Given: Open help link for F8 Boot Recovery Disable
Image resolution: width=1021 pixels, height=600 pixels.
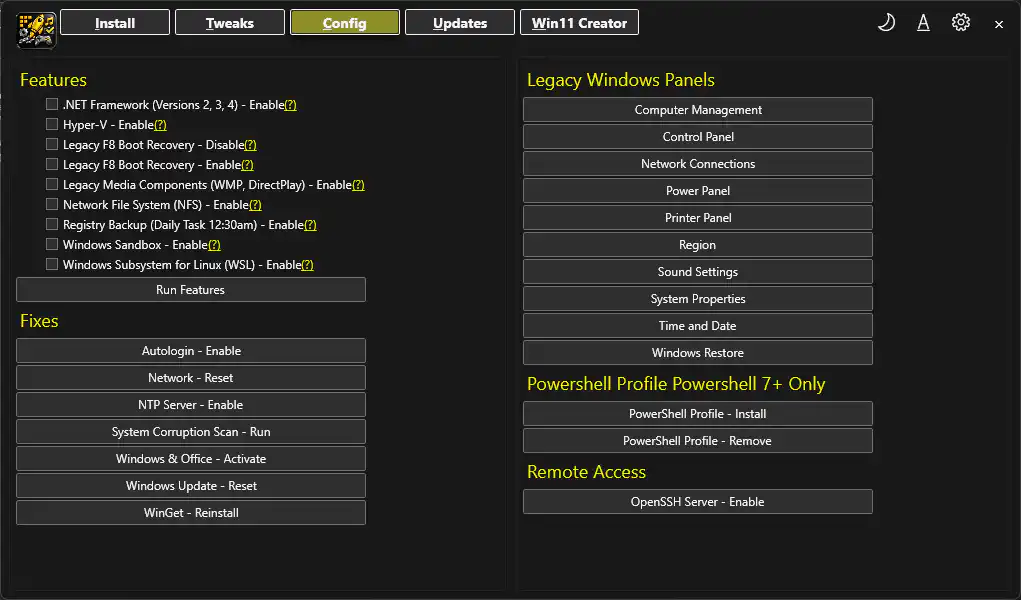Looking at the screenshot, I should point(251,145).
